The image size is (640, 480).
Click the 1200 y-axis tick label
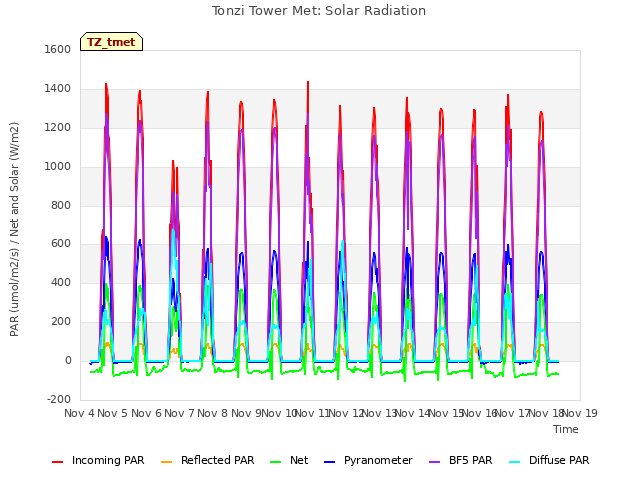click(58, 127)
